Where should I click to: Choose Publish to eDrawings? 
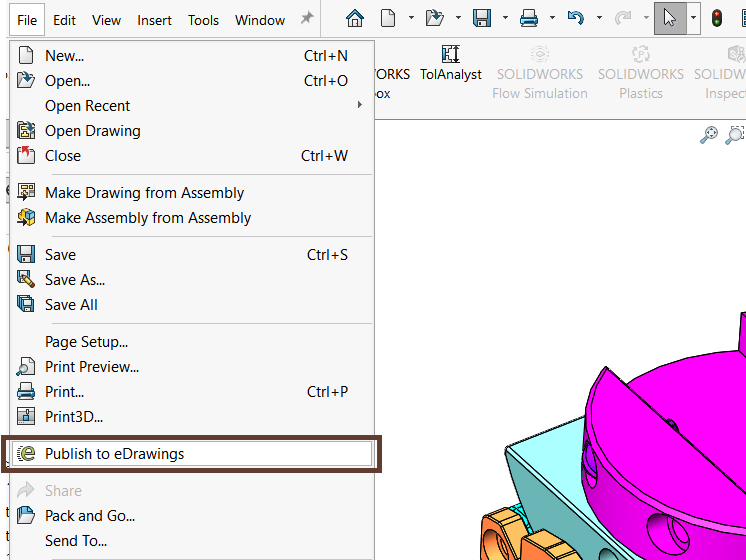(x=114, y=453)
